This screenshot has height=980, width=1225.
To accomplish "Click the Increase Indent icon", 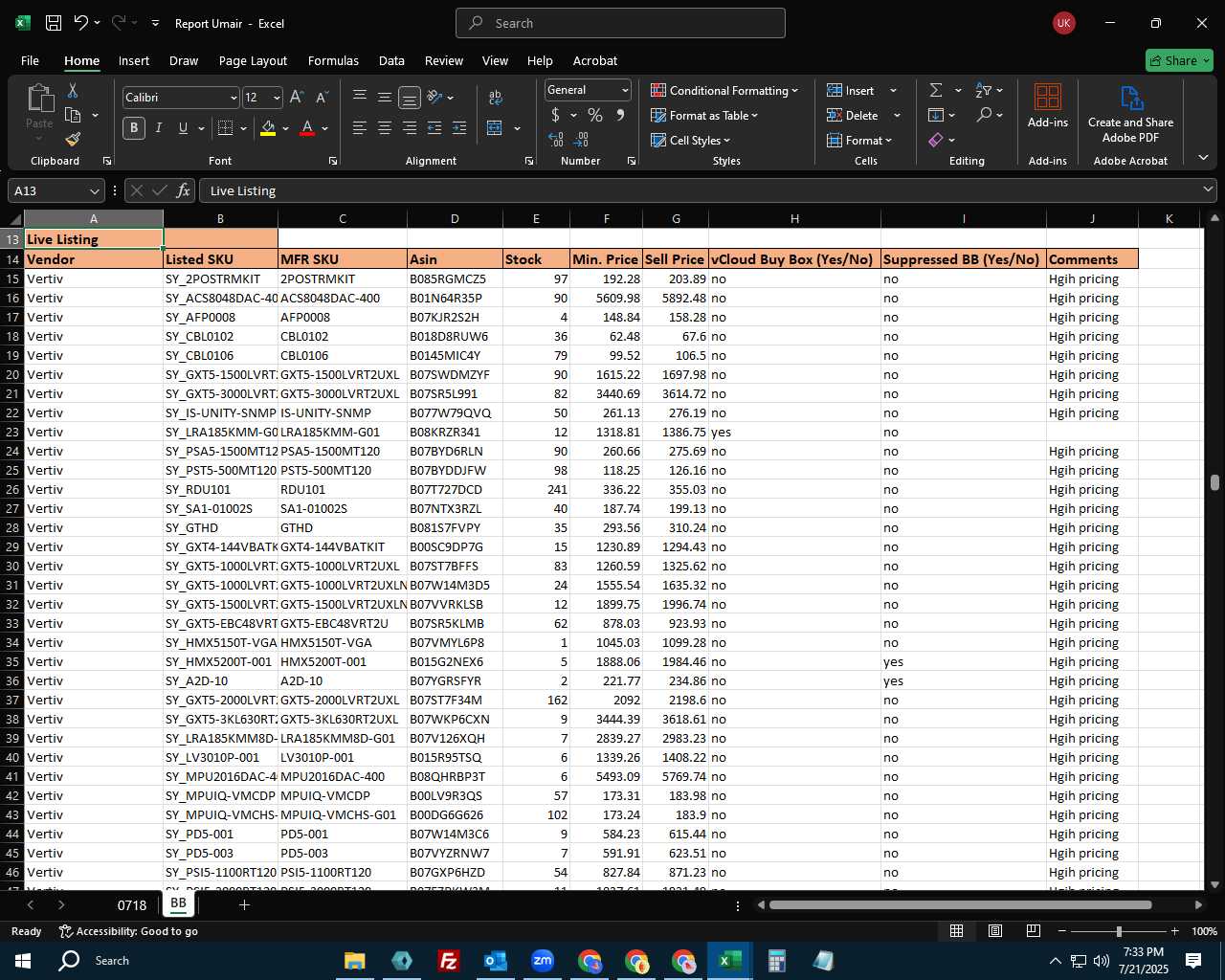I will [x=459, y=128].
